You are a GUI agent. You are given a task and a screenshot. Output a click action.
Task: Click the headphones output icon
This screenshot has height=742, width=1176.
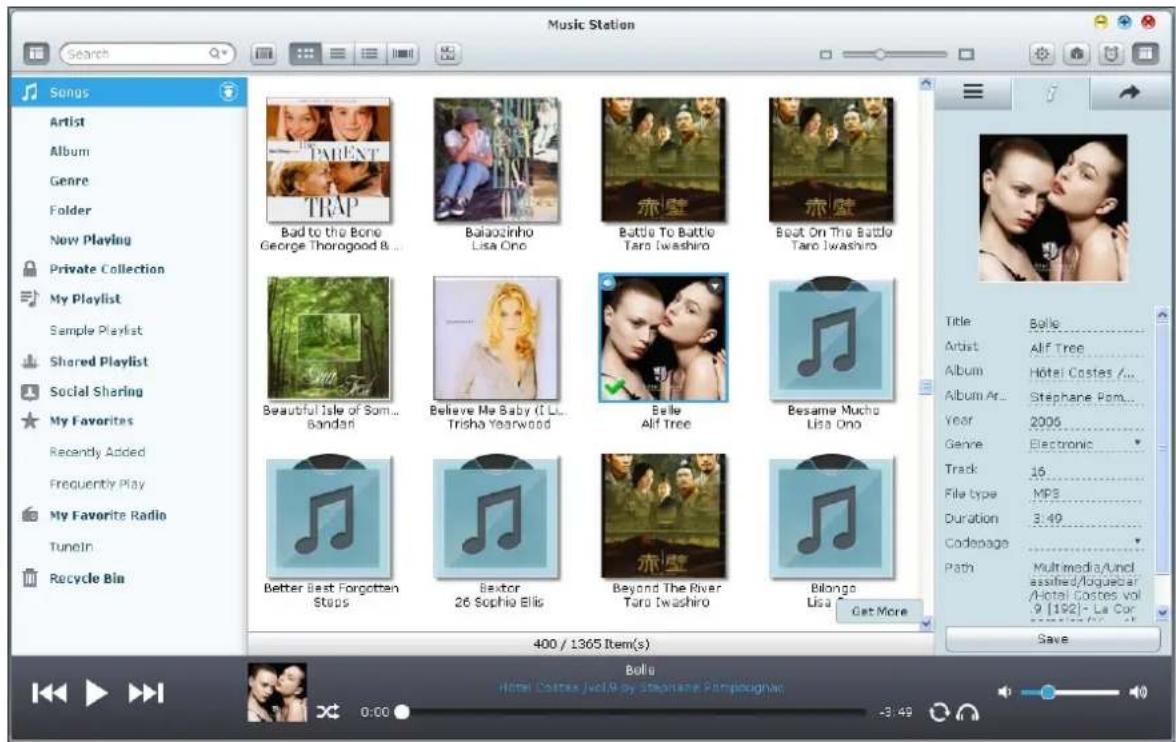[968, 711]
